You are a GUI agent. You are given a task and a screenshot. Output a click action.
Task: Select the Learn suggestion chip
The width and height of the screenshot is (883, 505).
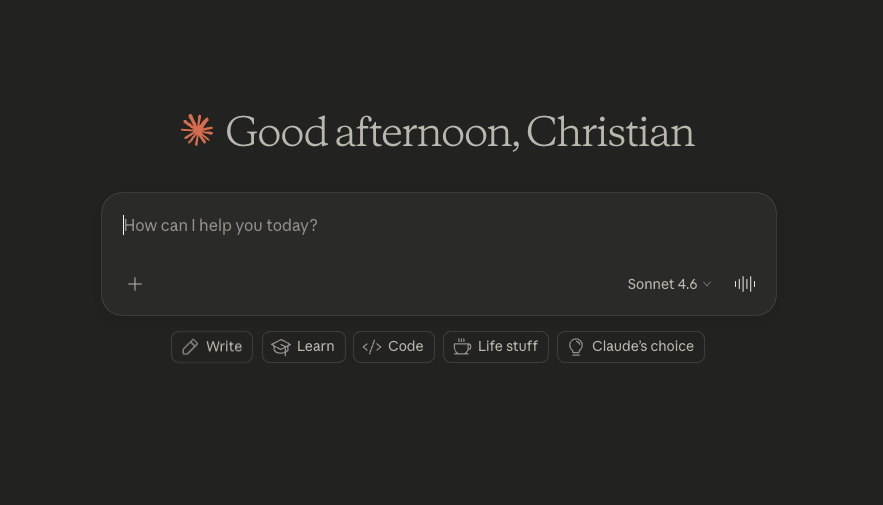click(304, 347)
